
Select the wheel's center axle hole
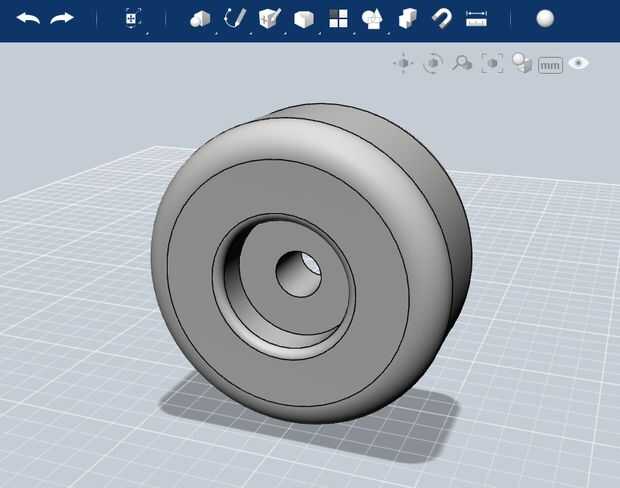tap(298, 274)
